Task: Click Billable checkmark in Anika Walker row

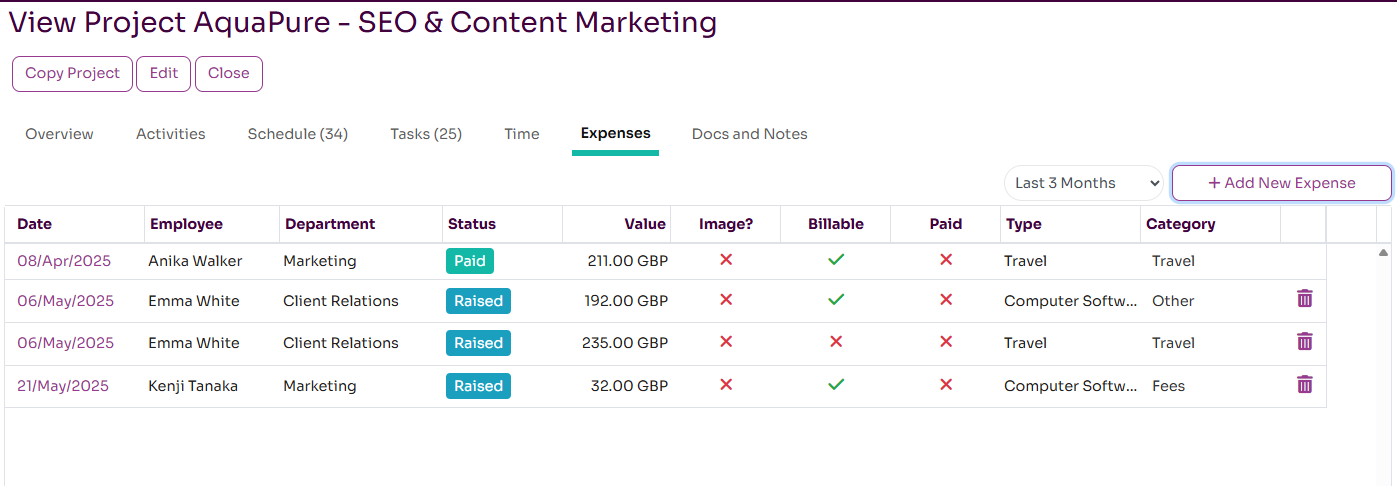Action: click(836, 260)
